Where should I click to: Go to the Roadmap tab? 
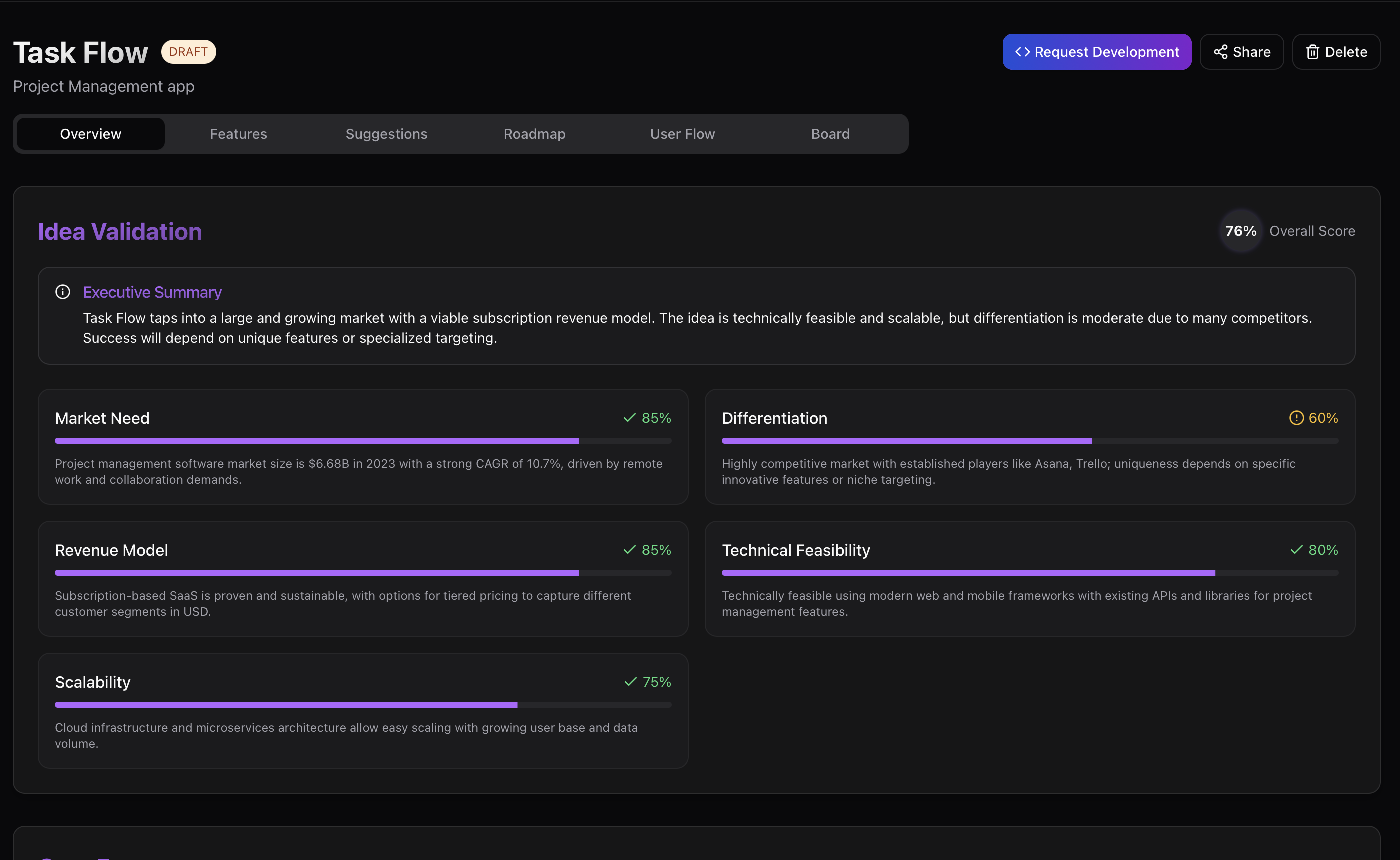[534, 134]
